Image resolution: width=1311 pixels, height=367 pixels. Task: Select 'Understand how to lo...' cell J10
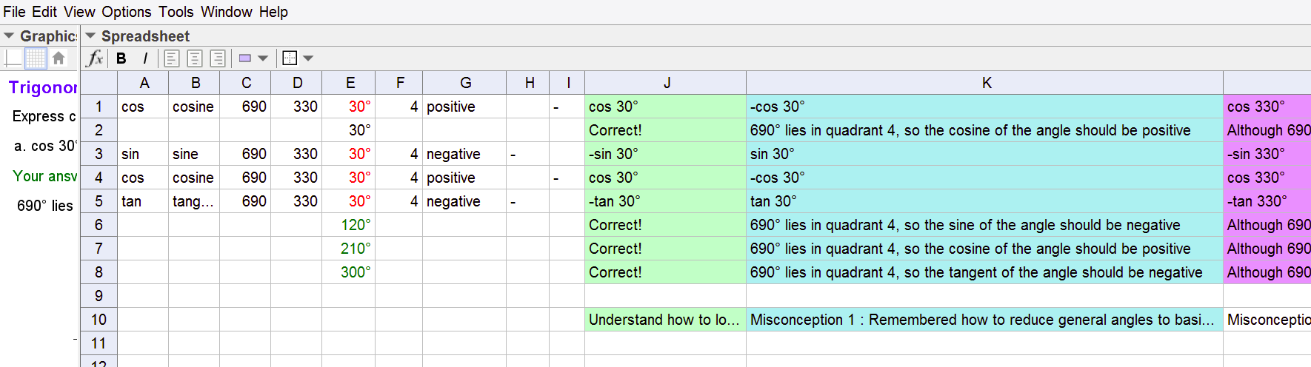point(665,320)
